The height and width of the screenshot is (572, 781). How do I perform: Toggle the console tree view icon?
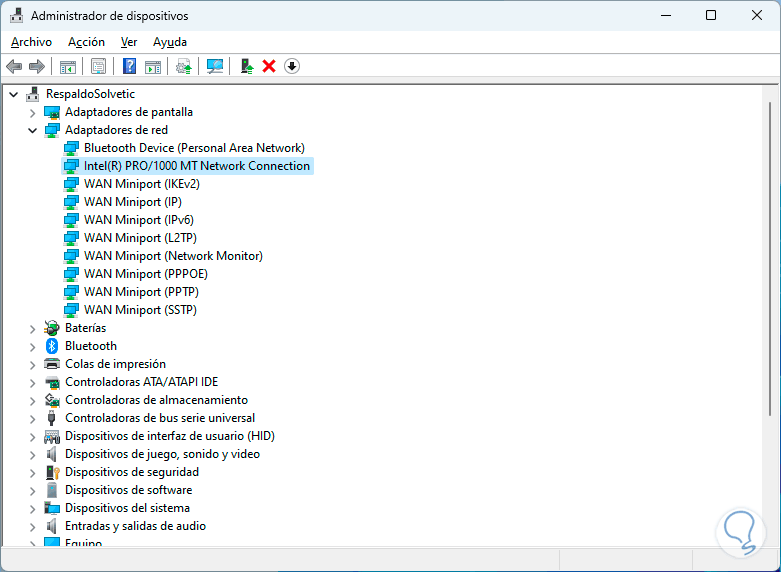[x=68, y=66]
